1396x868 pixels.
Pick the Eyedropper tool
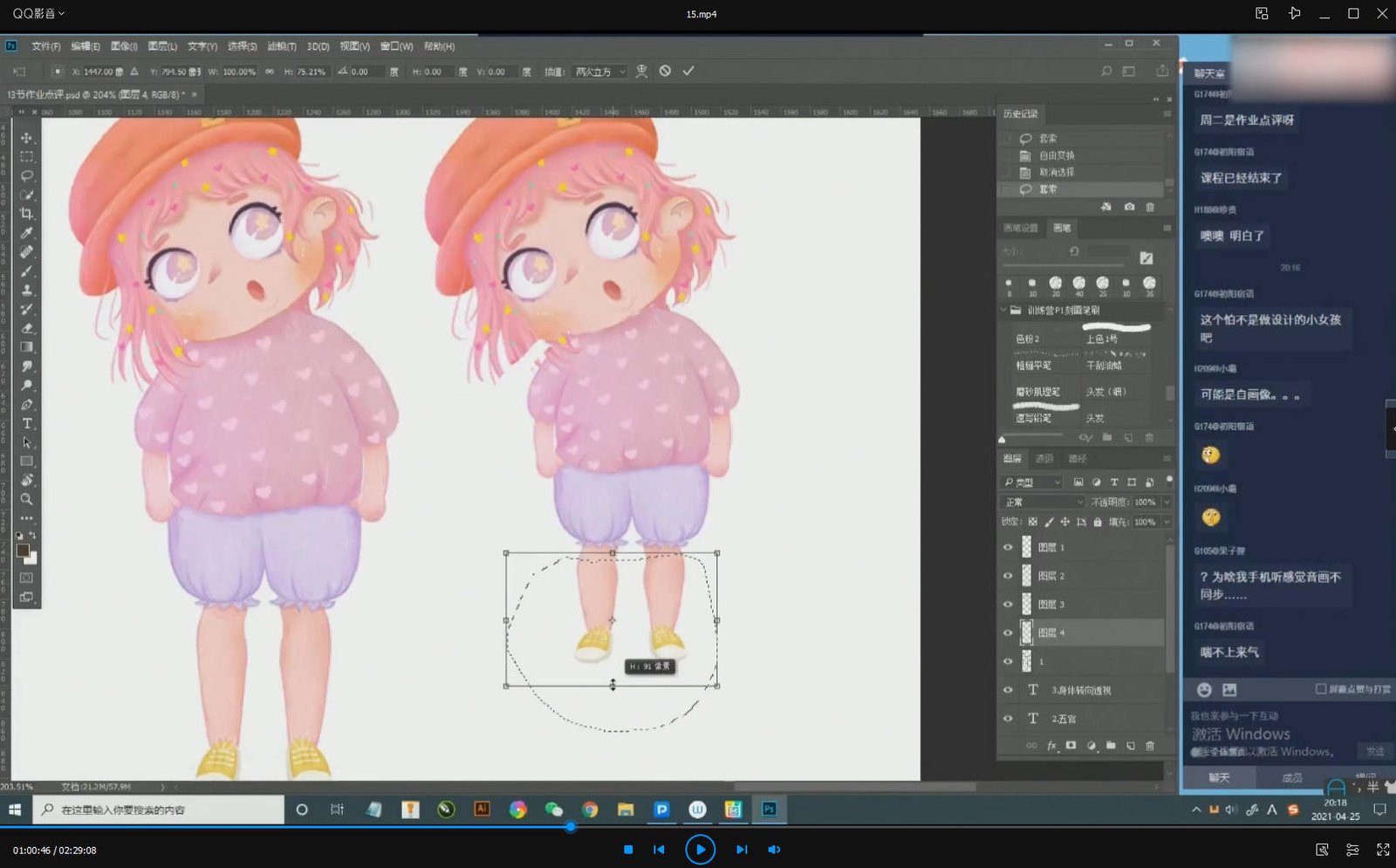click(26, 233)
